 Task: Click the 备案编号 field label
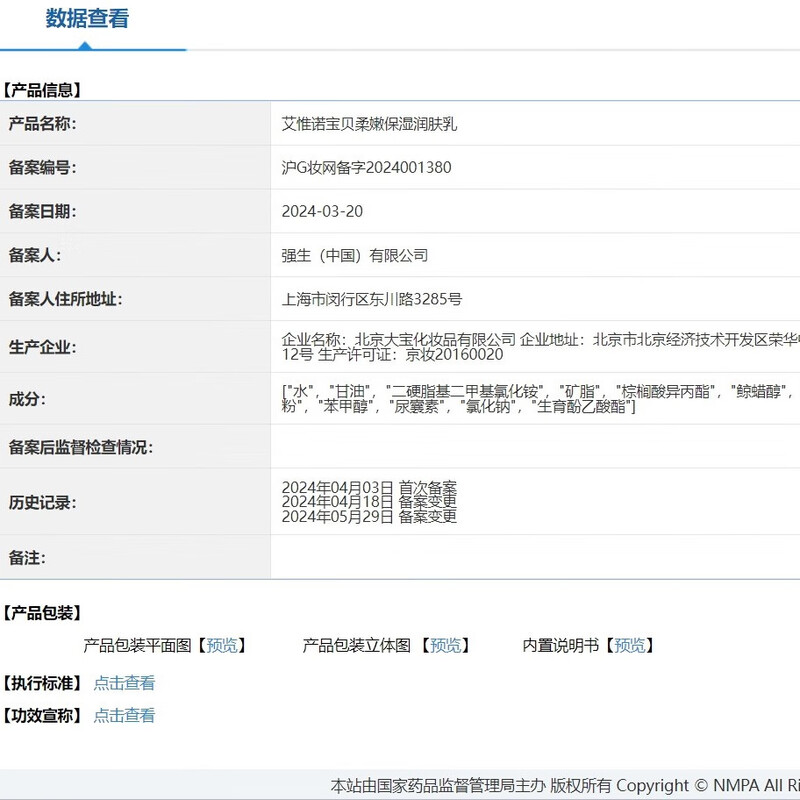click(42, 167)
